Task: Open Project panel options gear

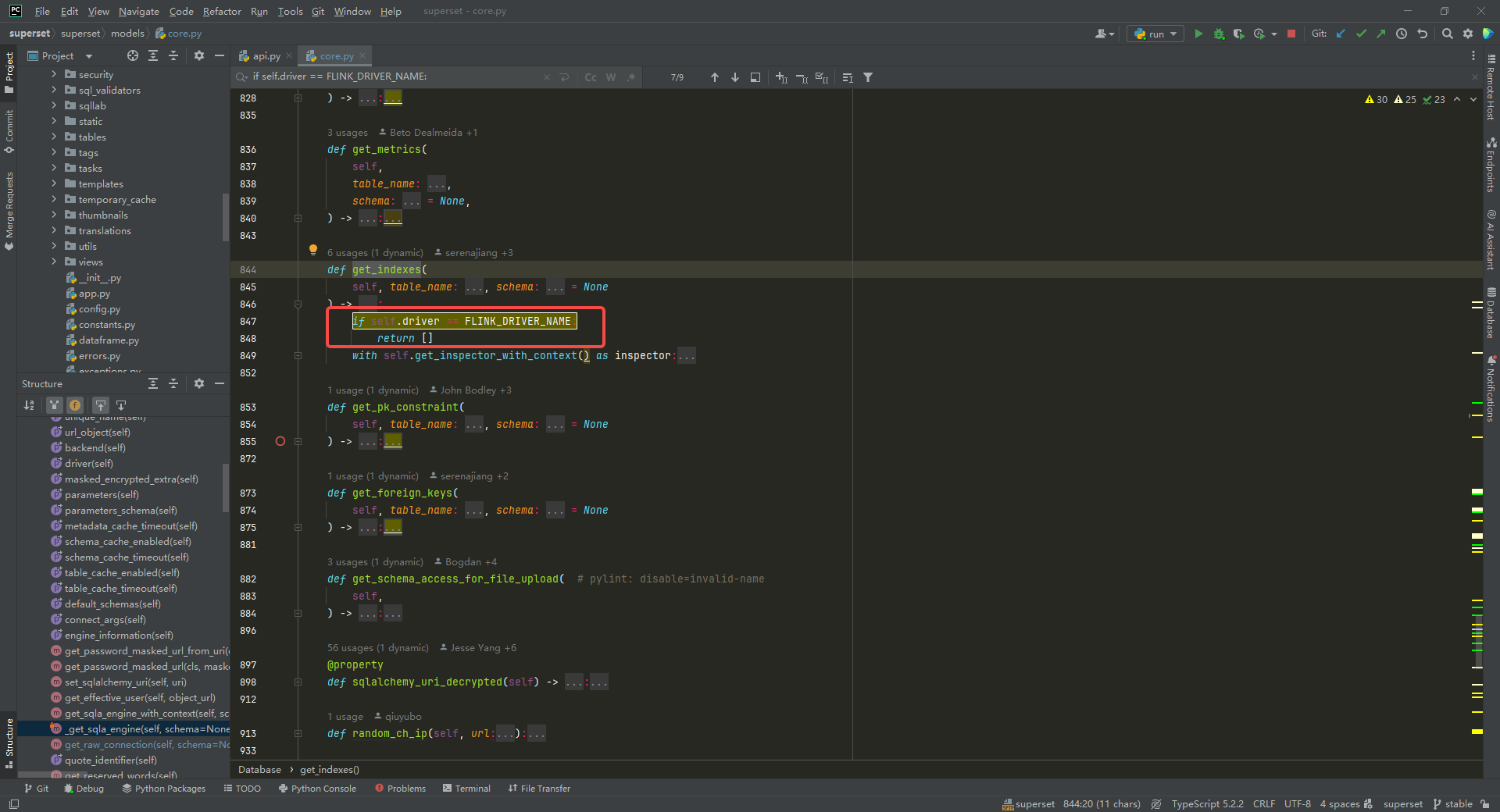Action: (x=199, y=55)
